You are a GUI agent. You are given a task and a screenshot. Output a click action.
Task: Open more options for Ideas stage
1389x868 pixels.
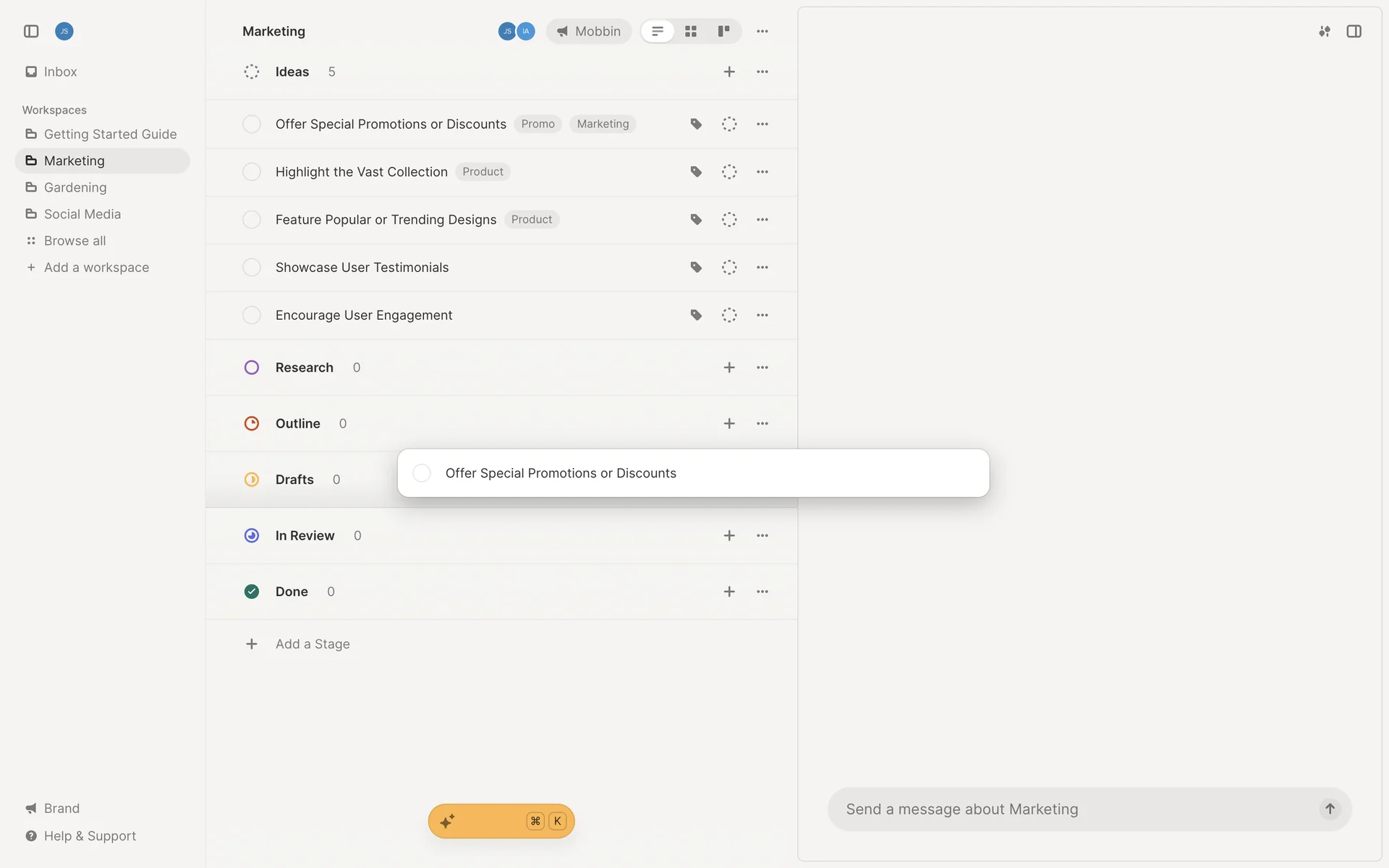763,72
